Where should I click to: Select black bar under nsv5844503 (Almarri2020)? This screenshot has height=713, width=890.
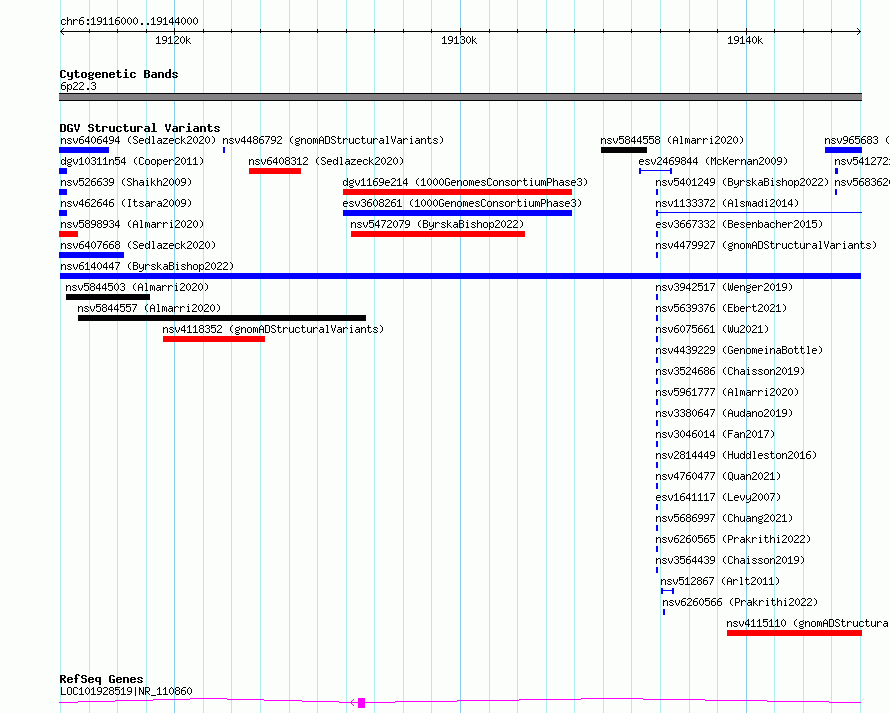(x=108, y=297)
